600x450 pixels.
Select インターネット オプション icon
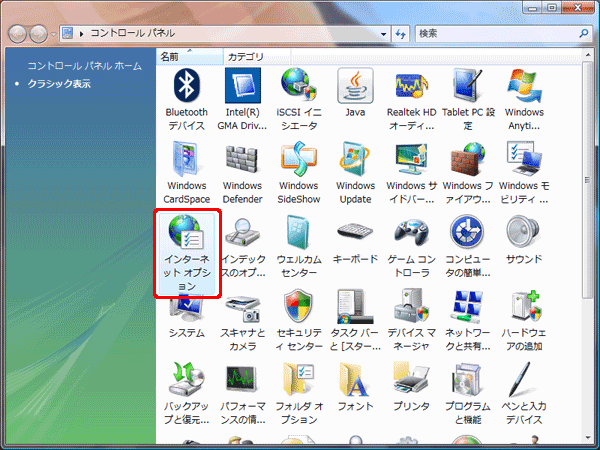(187, 253)
